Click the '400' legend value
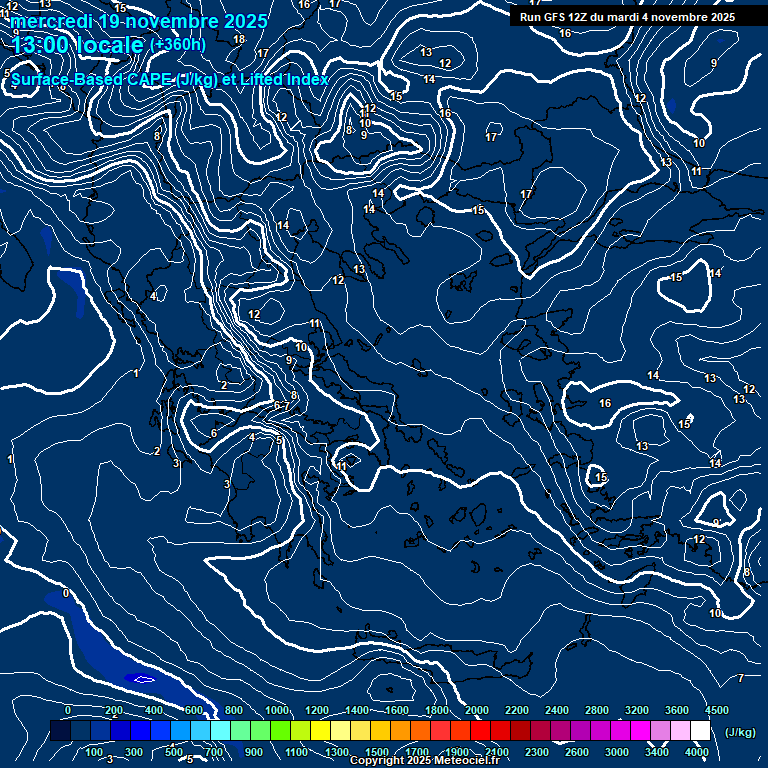The width and height of the screenshot is (768, 768). tap(154, 710)
